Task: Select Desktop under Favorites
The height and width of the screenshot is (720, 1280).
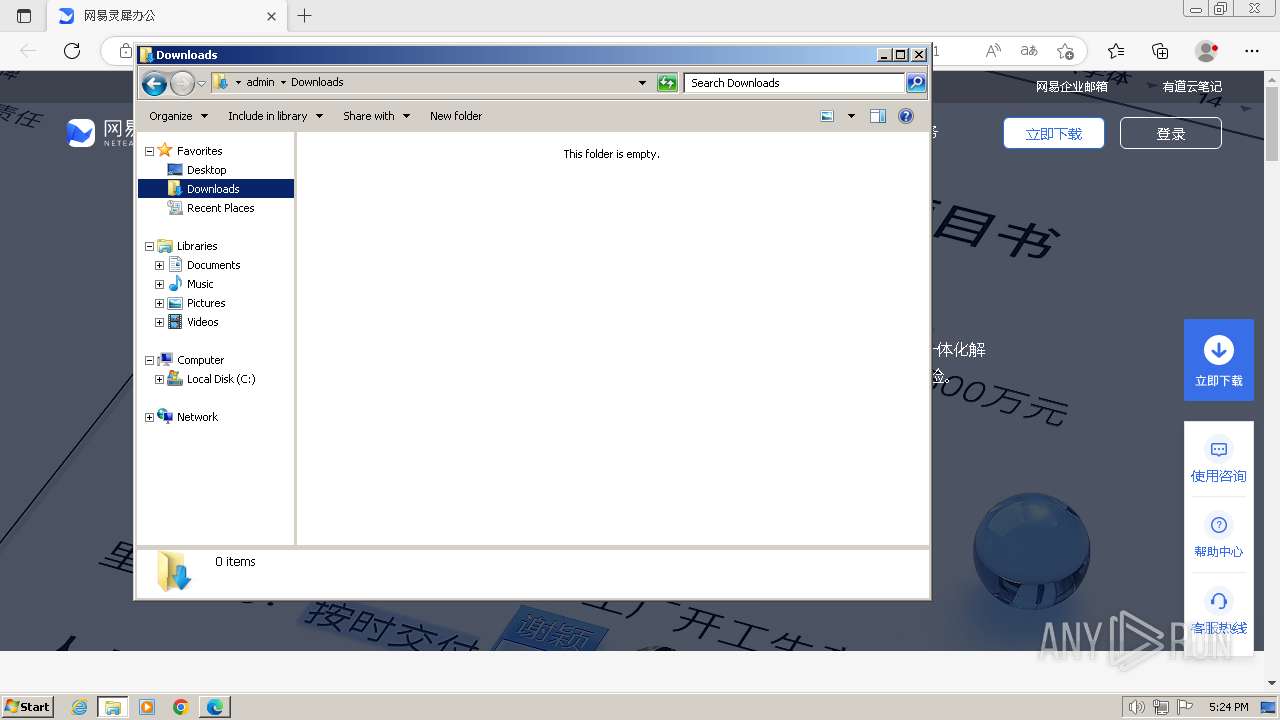Action: (206, 170)
